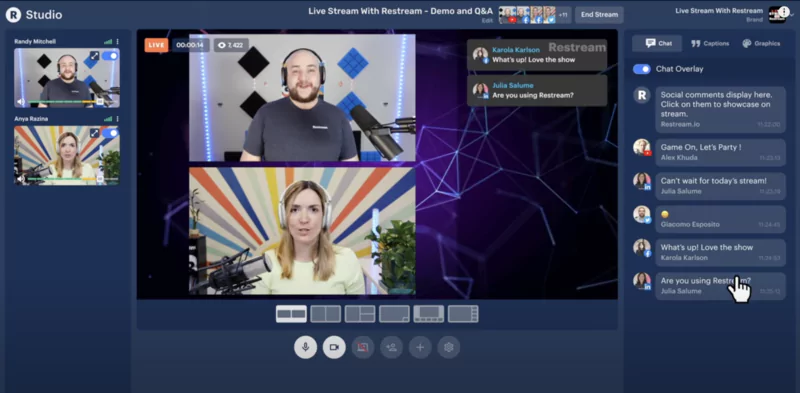Click the LIVE status badge
The width and height of the screenshot is (800, 393).
tap(156, 45)
